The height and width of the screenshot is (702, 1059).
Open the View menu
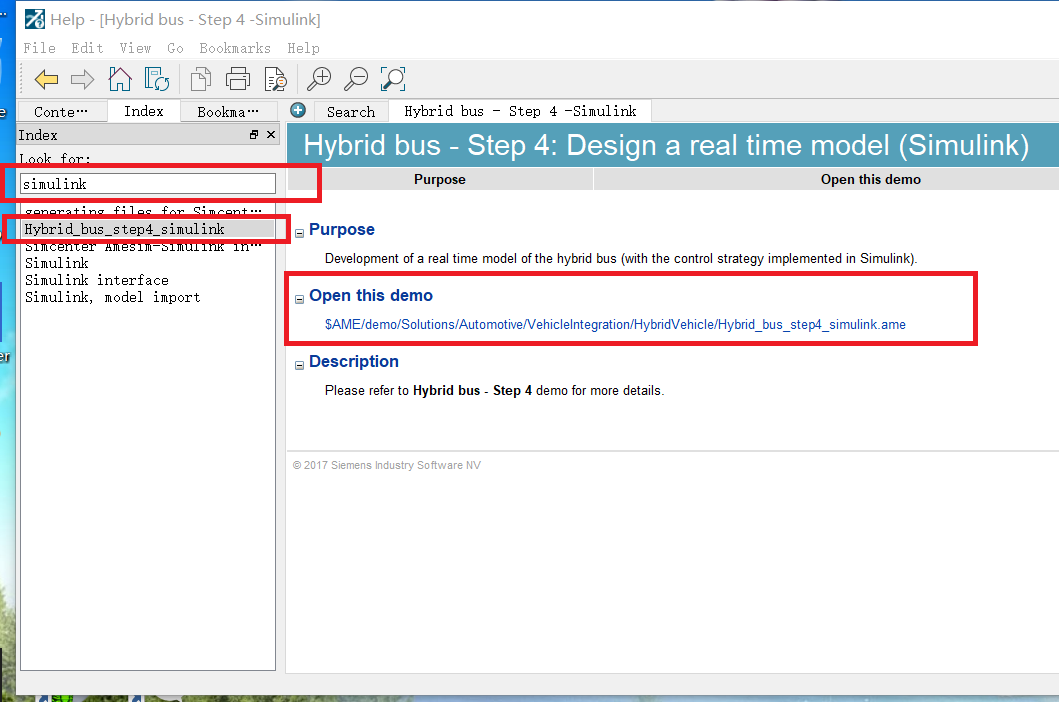135,48
